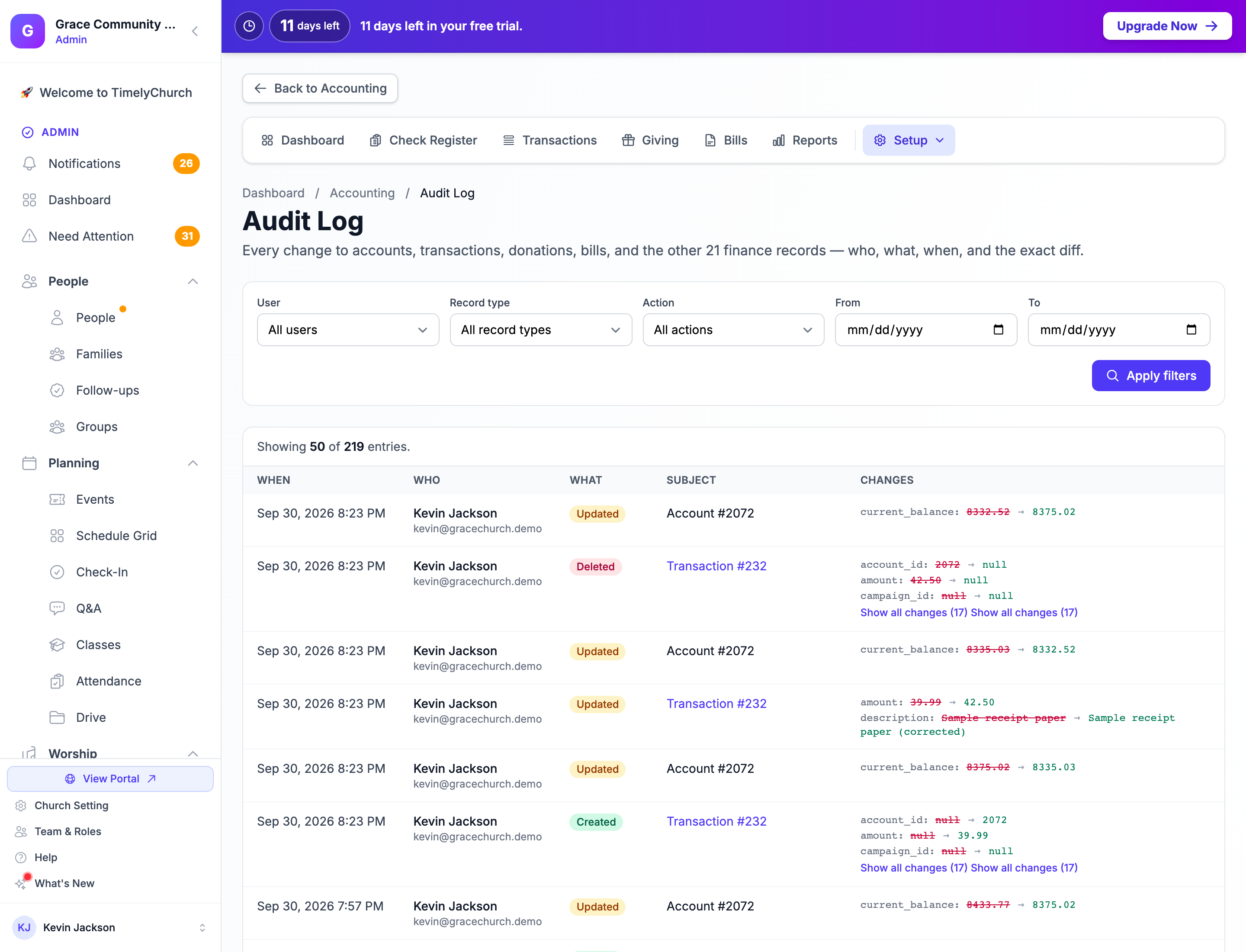
Task: Click View Portal button
Action: (110, 778)
